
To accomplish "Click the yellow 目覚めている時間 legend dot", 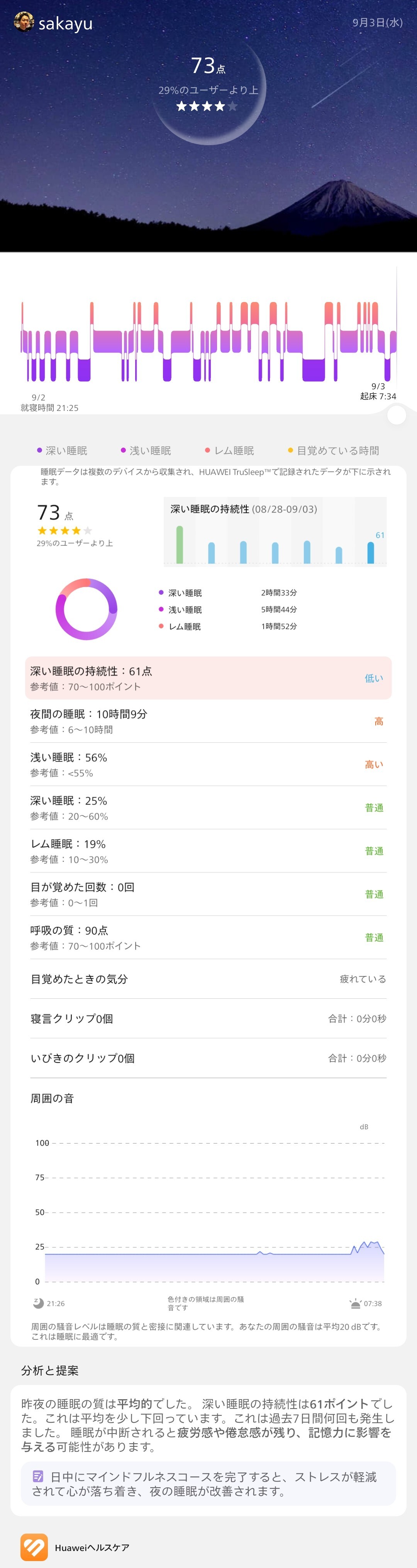I will point(290,450).
